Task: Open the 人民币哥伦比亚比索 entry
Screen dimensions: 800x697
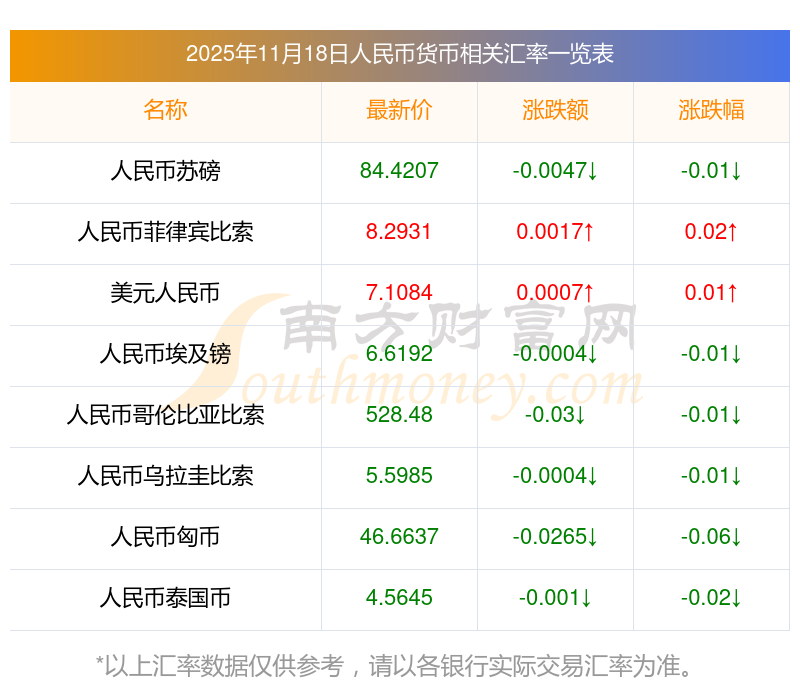Action: [x=165, y=415]
